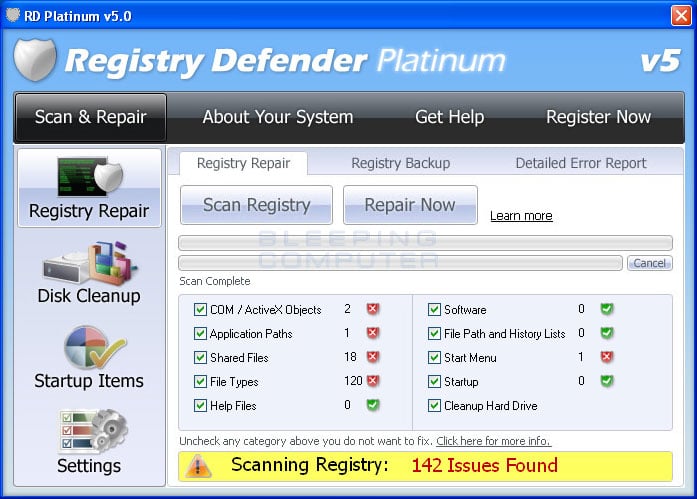The width and height of the screenshot is (697, 499).
Task: Open Click here for more info link
Action: coord(493,441)
